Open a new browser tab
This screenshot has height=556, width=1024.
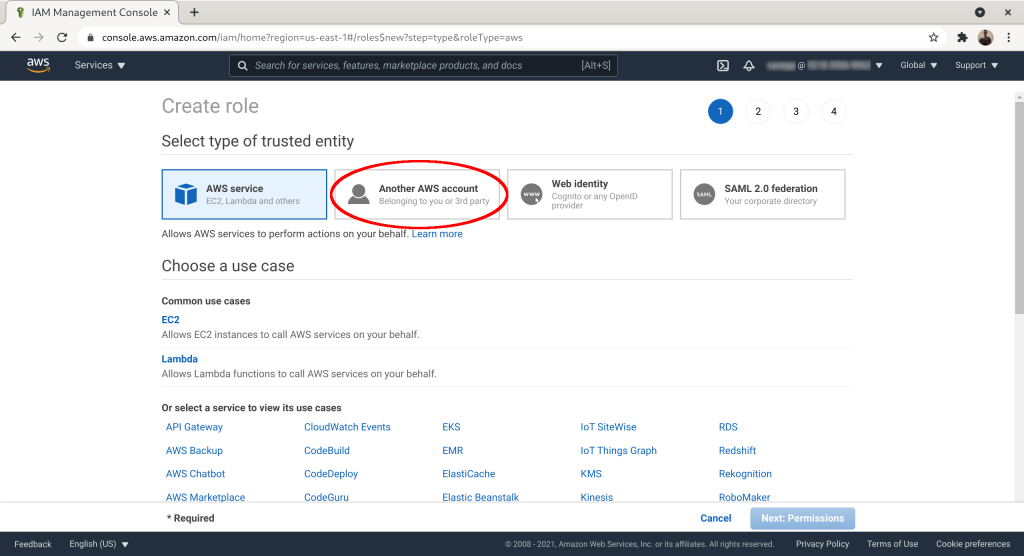tap(194, 12)
